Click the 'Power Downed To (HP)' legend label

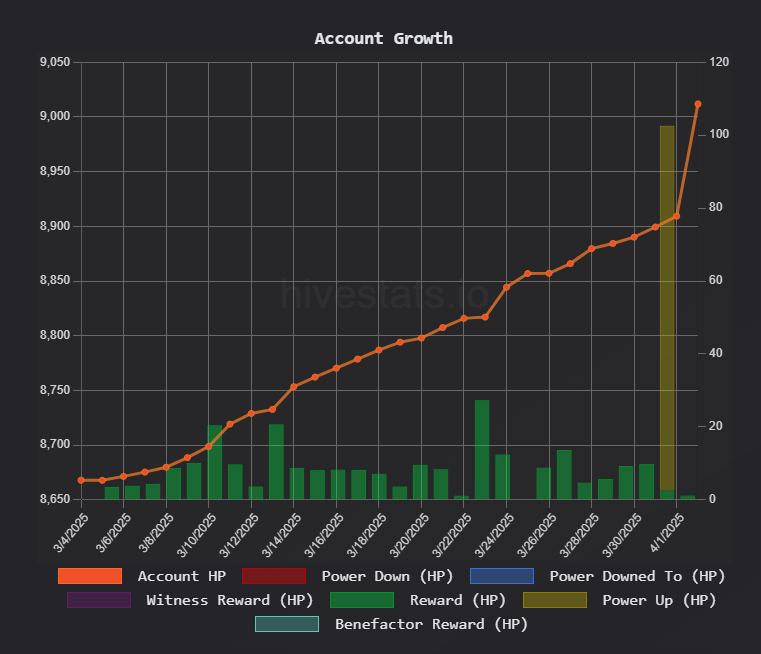[637, 576]
